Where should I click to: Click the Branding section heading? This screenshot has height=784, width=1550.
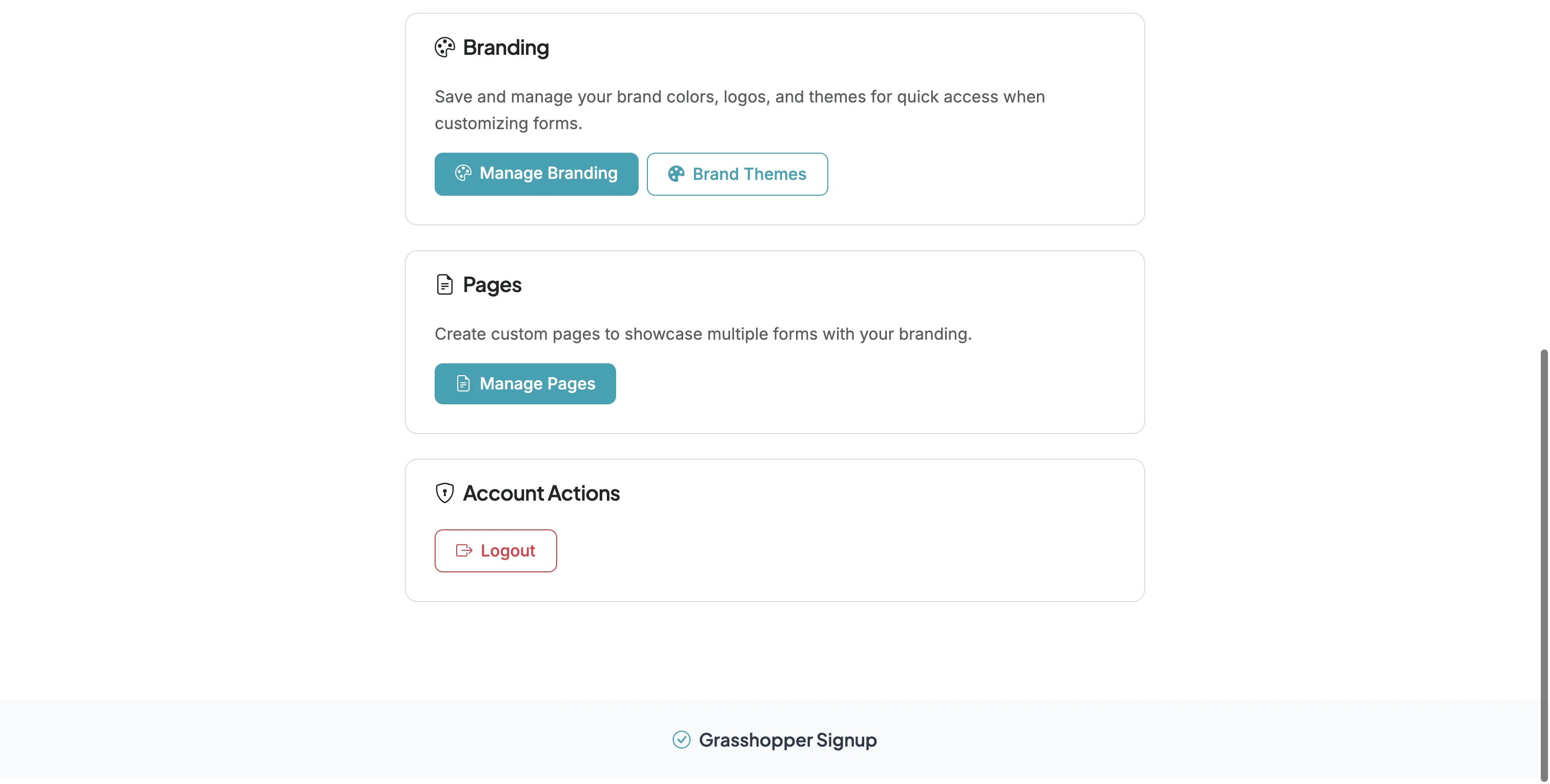click(505, 47)
